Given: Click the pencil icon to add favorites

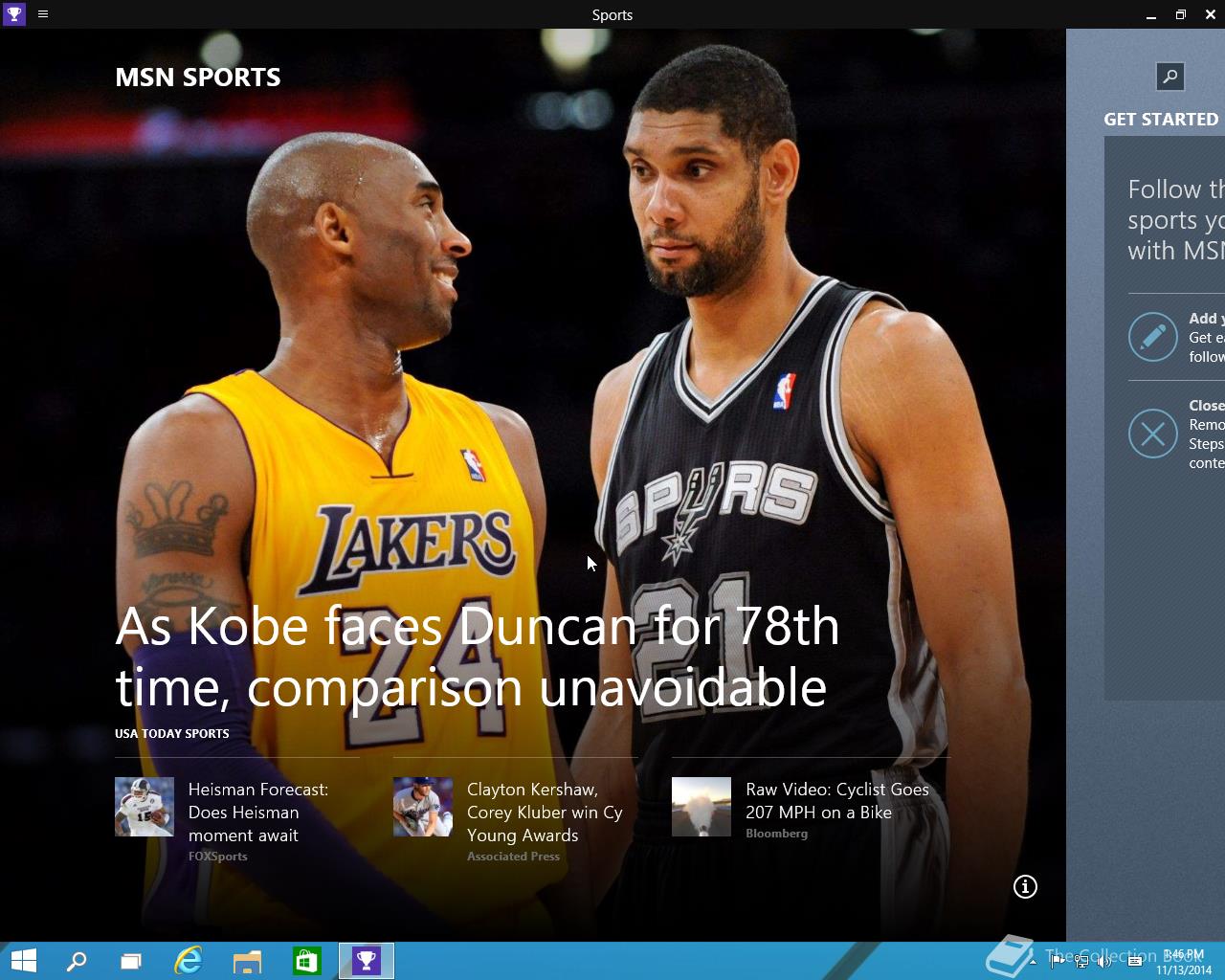Looking at the screenshot, I should pos(1152,337).
